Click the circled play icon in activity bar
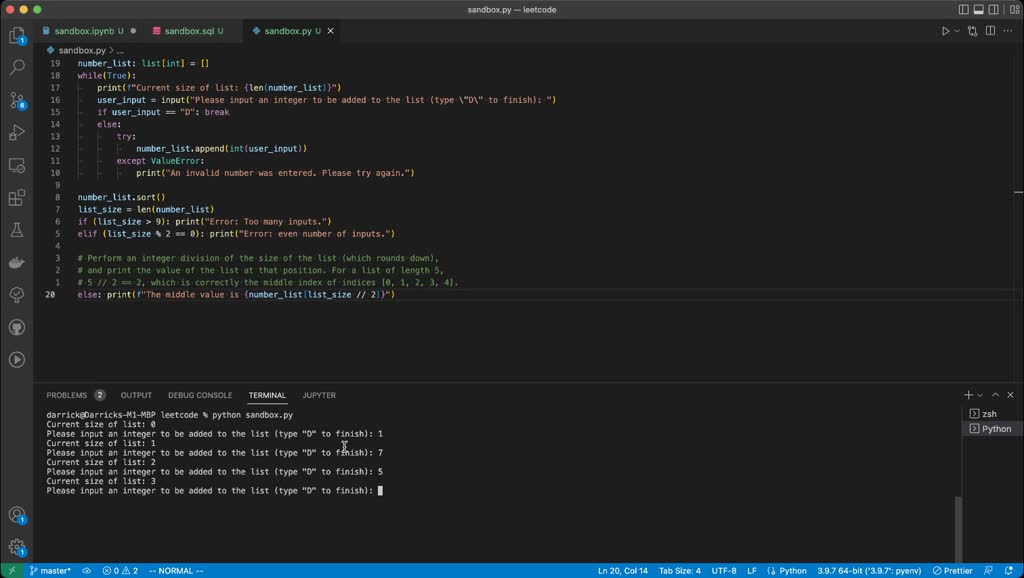 click(x=17, y=360)
